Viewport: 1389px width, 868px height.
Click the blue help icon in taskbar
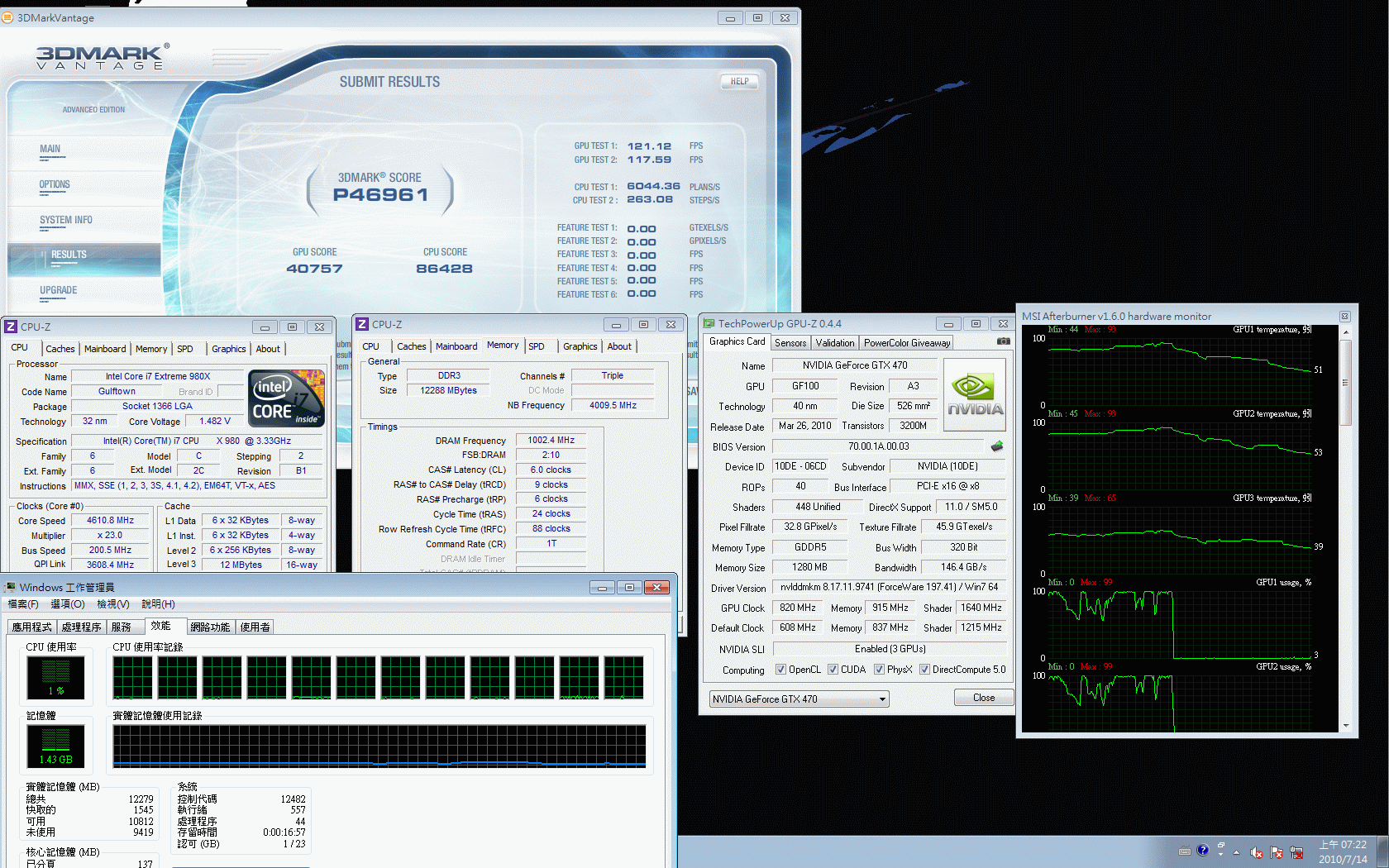pyautogui.click(x=1203, y=850)
